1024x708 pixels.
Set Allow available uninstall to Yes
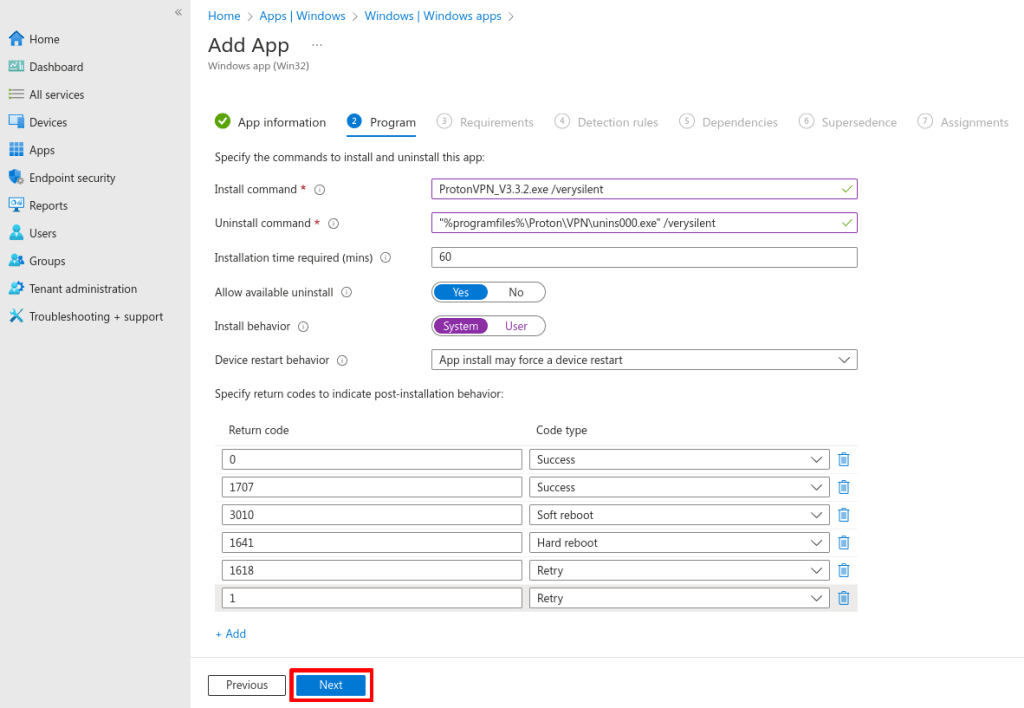(460, 293)
